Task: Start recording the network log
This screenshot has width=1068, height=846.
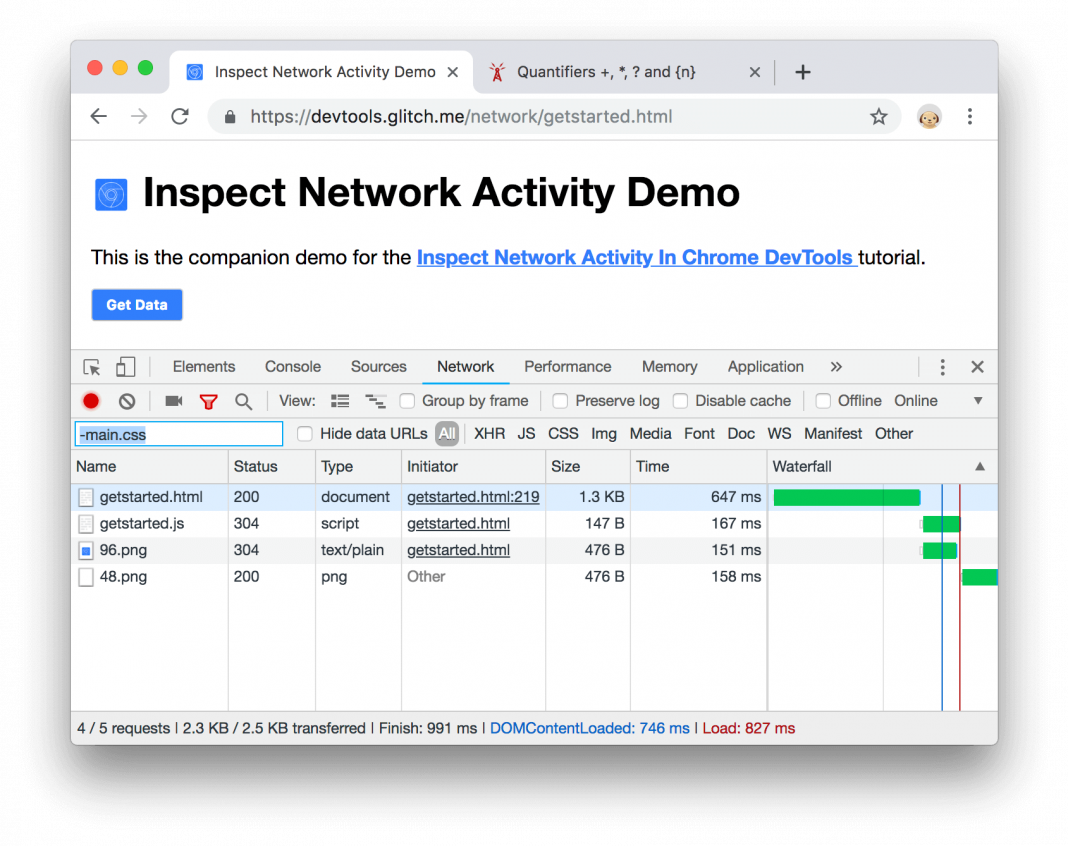Action: (x=90, y=400)
